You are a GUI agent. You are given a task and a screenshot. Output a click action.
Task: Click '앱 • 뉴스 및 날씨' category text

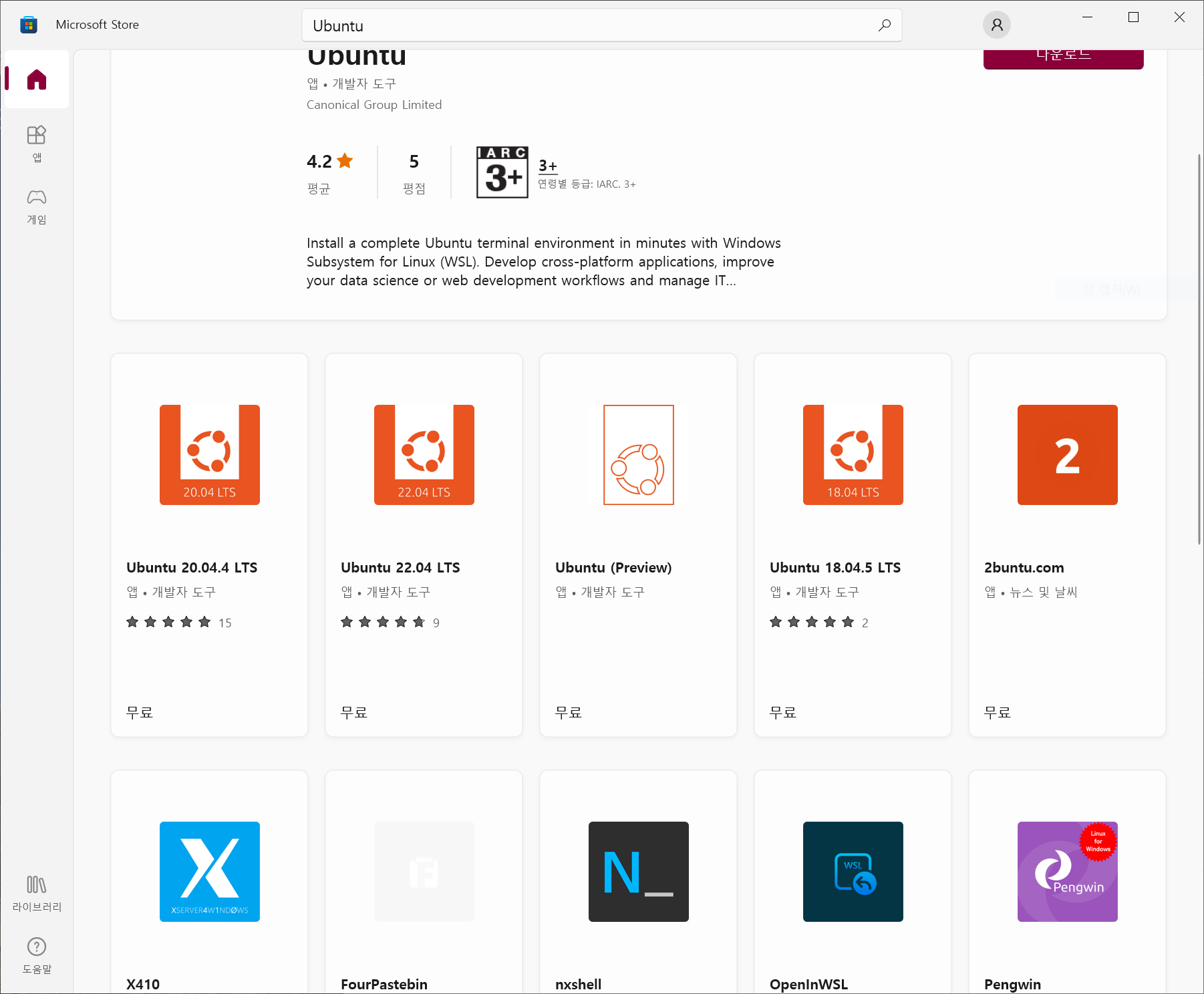[x=1031, y=592]
